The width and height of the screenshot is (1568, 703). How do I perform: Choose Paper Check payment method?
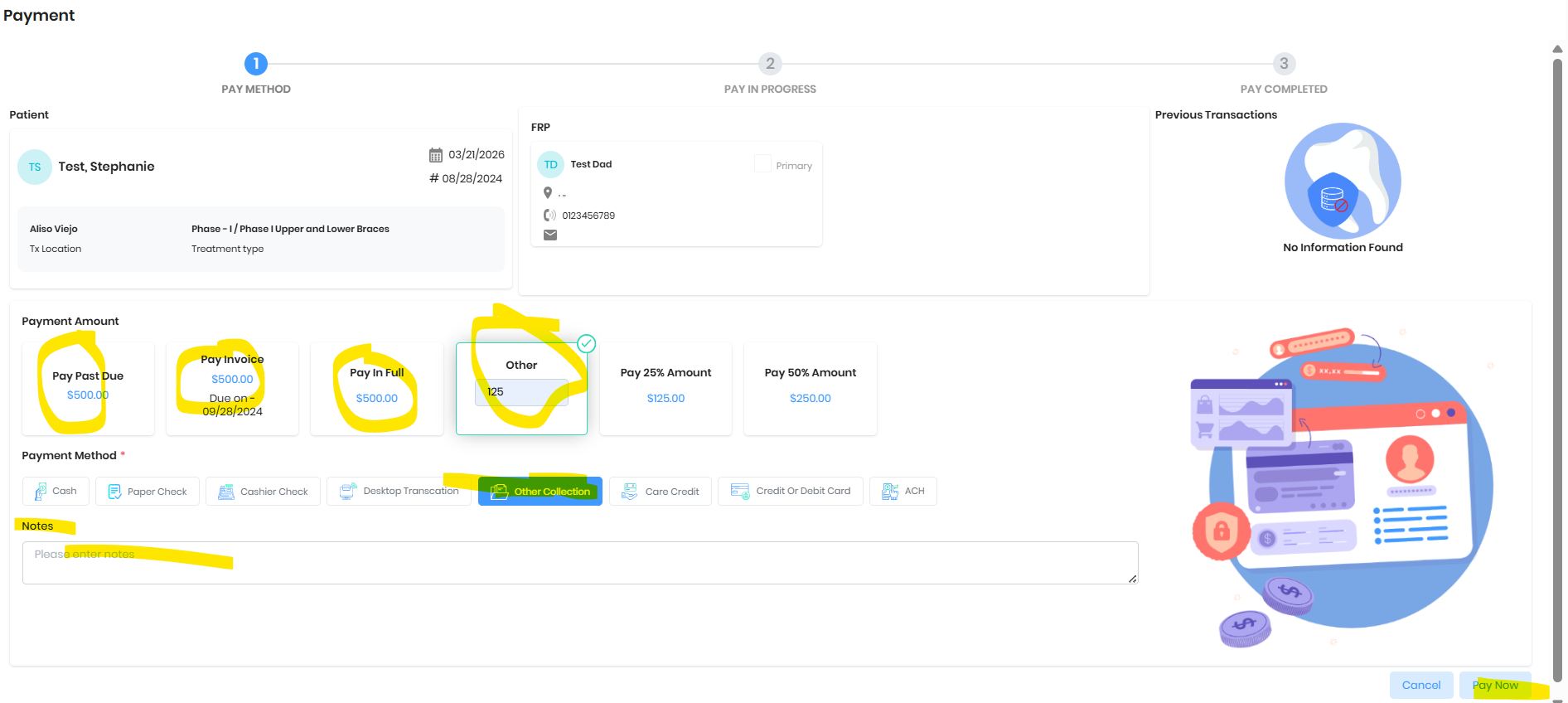pos(147,491)
